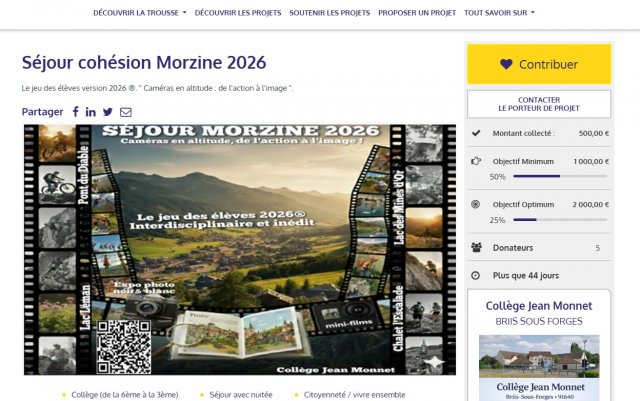Click the Donateurs people icon

click(x=476, y=247)
